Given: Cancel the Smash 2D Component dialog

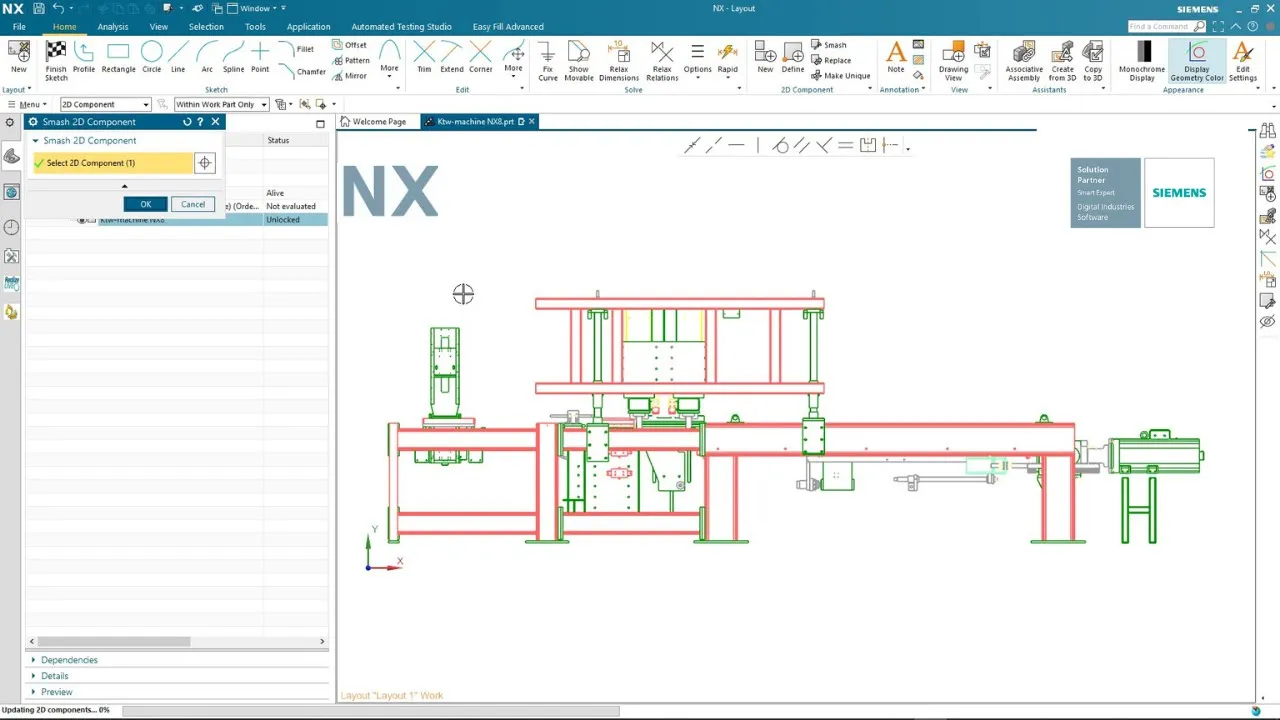Looking at the screenshot, I should [193, 204].
